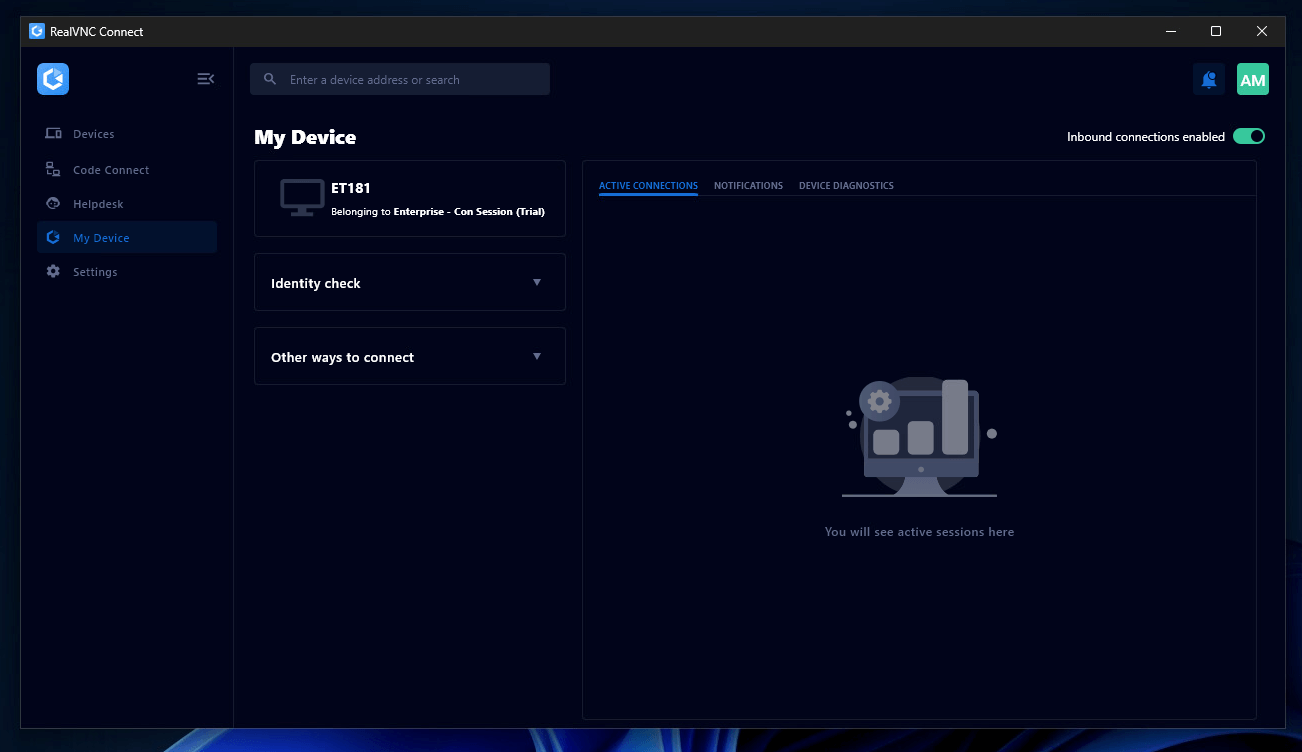Switch to the Notifications tab

[x=748, y=186]
